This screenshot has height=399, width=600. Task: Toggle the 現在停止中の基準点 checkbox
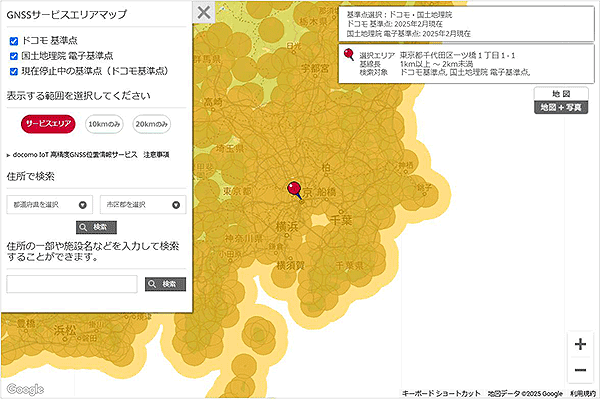[x=14, y=72]
